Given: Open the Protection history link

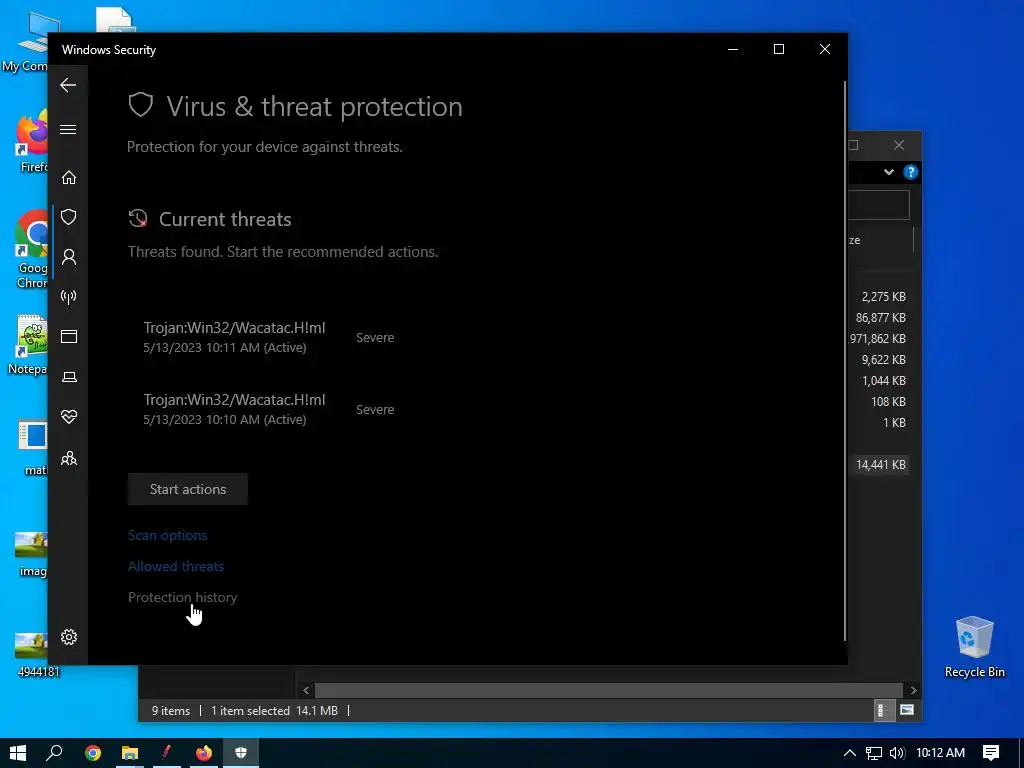Looking at the screenshot, I should pos(182,597).
